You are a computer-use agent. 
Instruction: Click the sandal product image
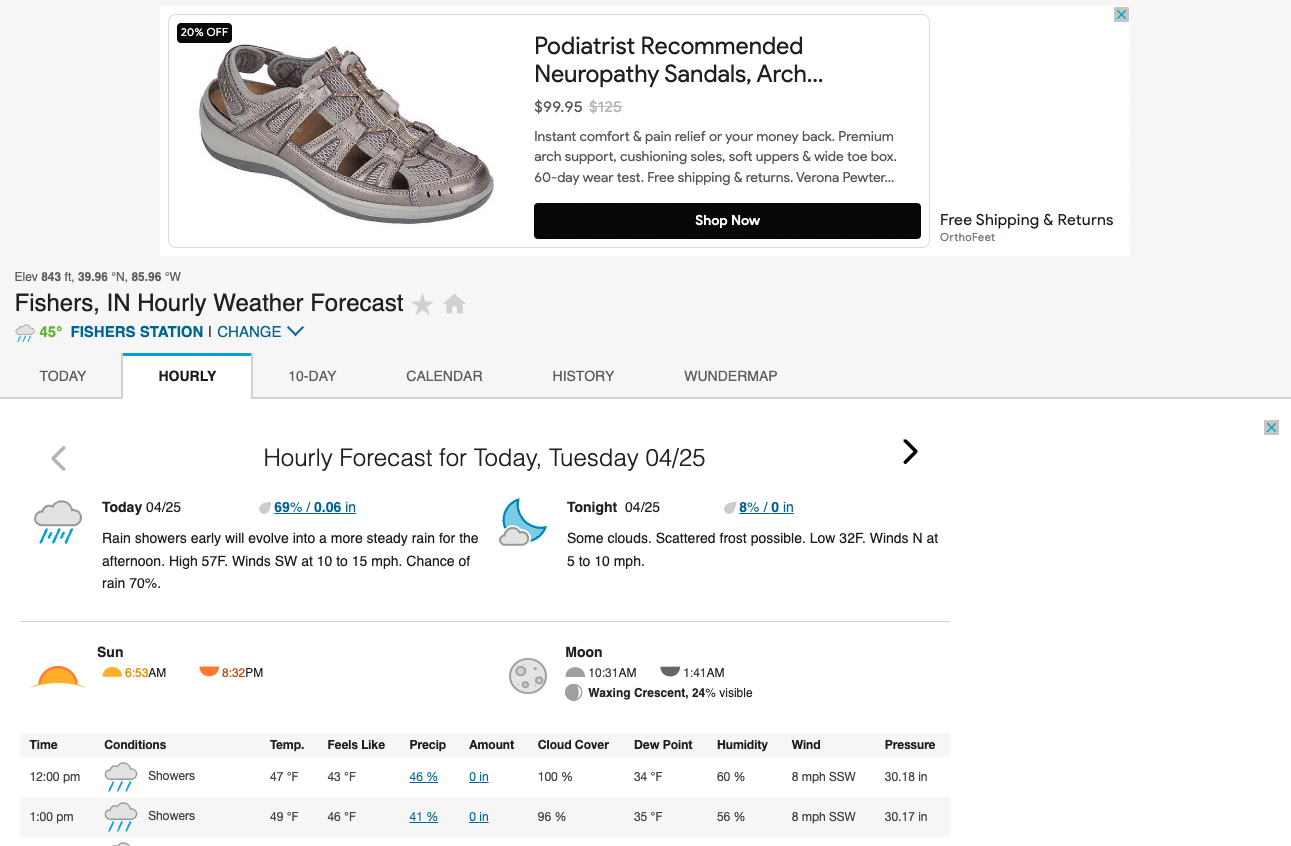[346, 130]
